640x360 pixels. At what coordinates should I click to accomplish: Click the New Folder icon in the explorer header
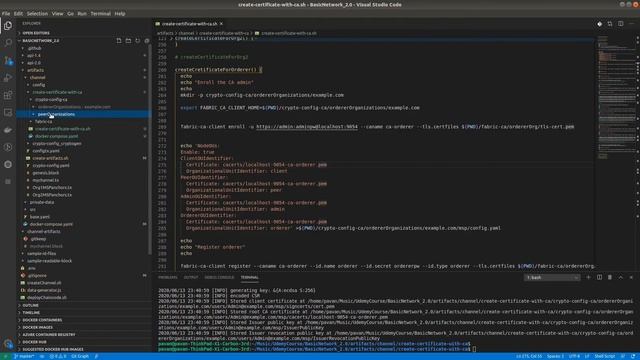tap(128, 40)
